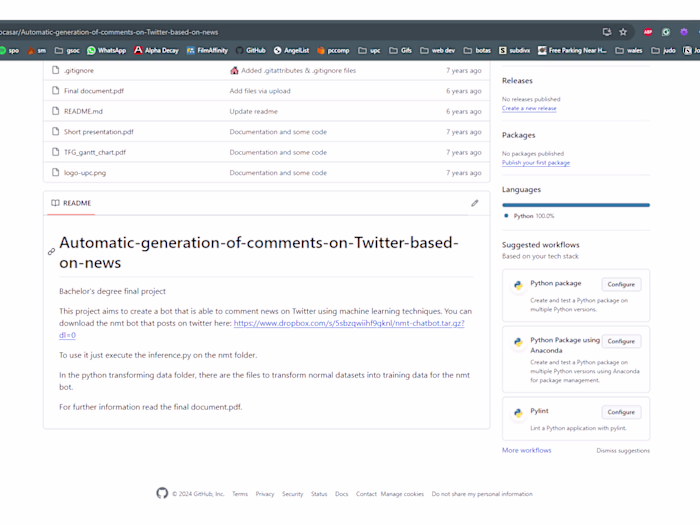The height and width of the screenshot is (525, 700).
Task: Open footer Contact link
Action: [366, 494]
